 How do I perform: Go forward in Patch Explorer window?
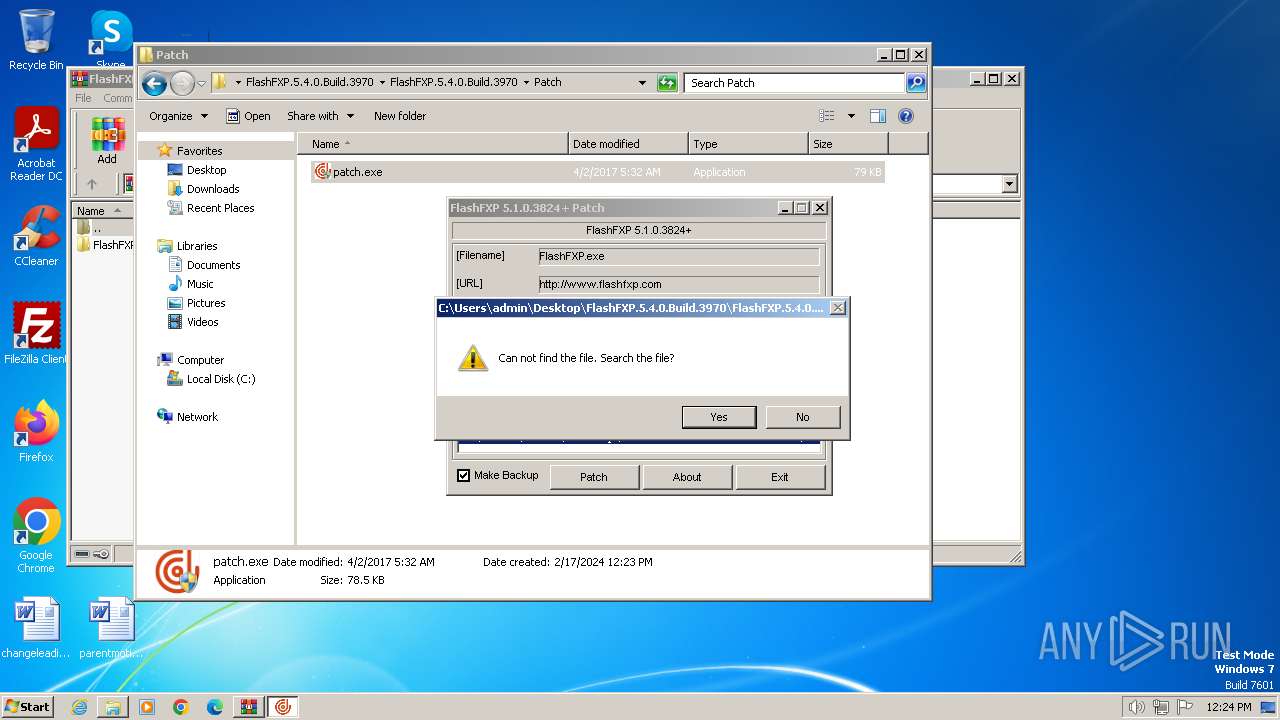point(182,83)
